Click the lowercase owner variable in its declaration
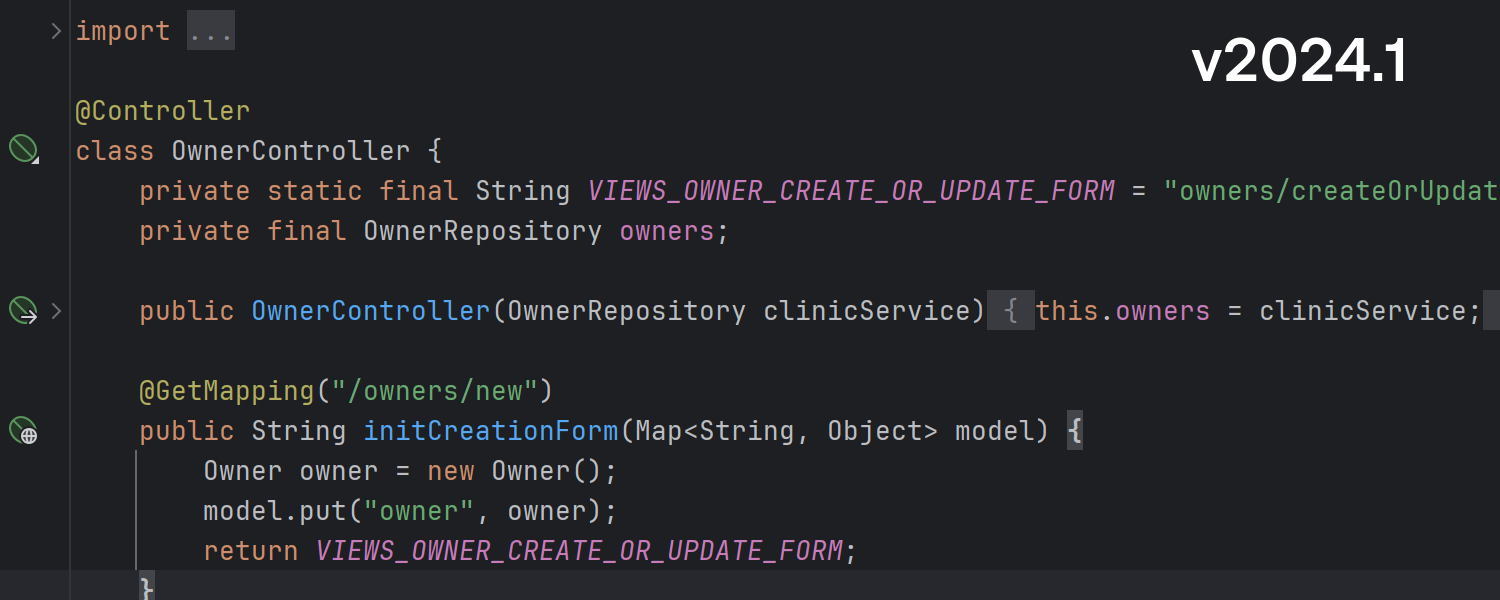The height and width of the screenshot is (600, 1500). pos(339,471)
